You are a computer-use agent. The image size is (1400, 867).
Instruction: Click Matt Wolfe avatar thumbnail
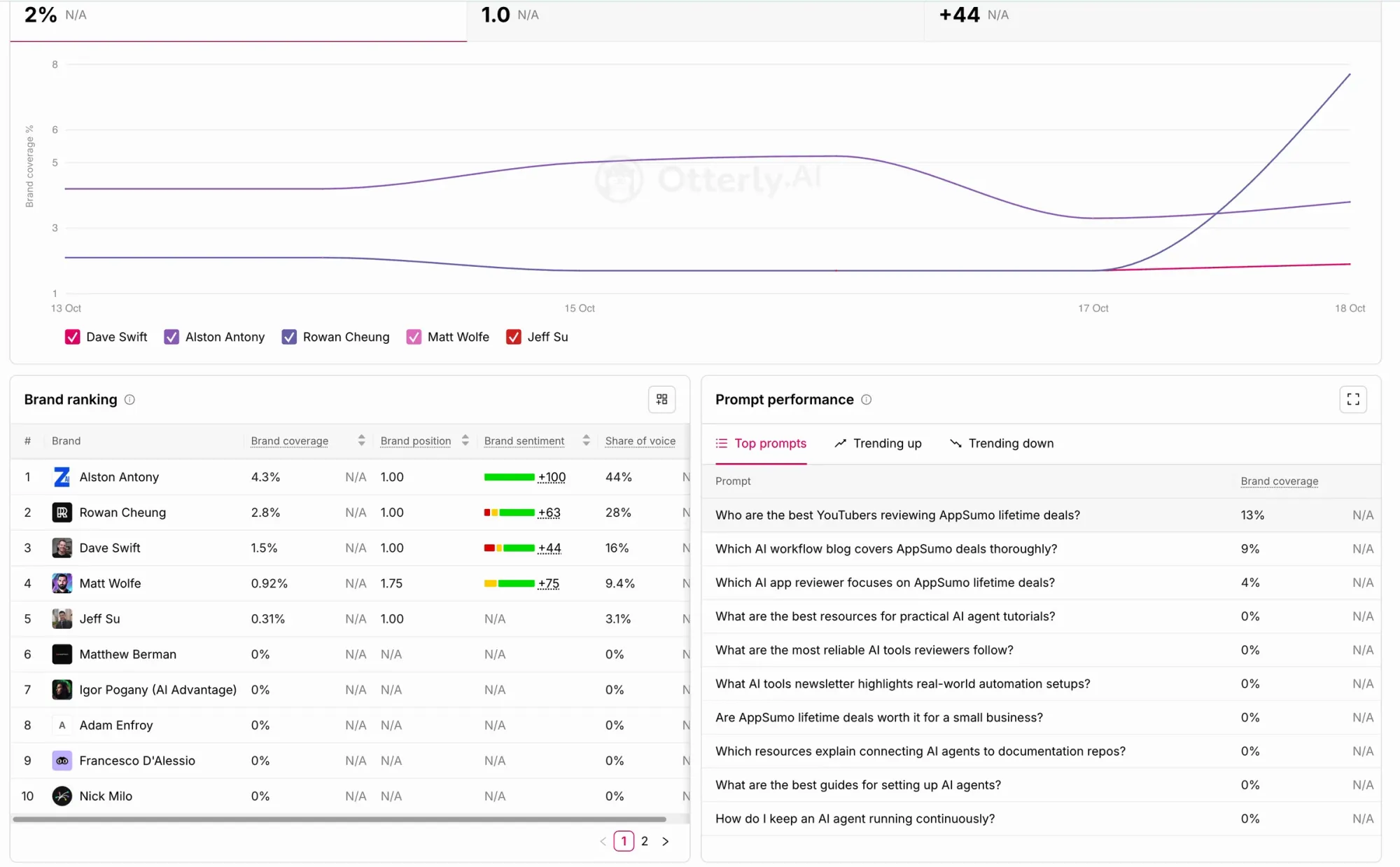click(62, 583)
